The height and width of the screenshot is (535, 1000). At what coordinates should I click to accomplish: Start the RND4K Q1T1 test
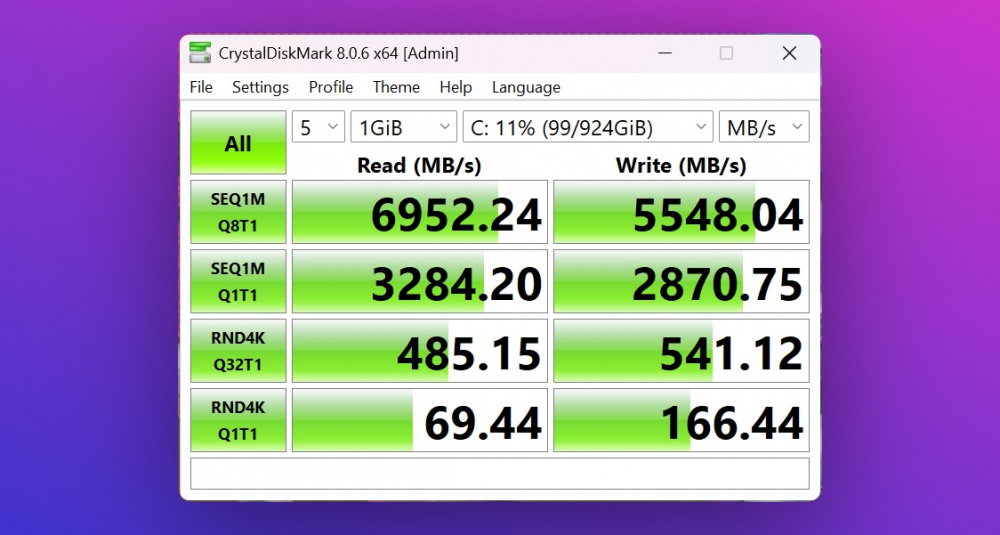tap(238, 420)
